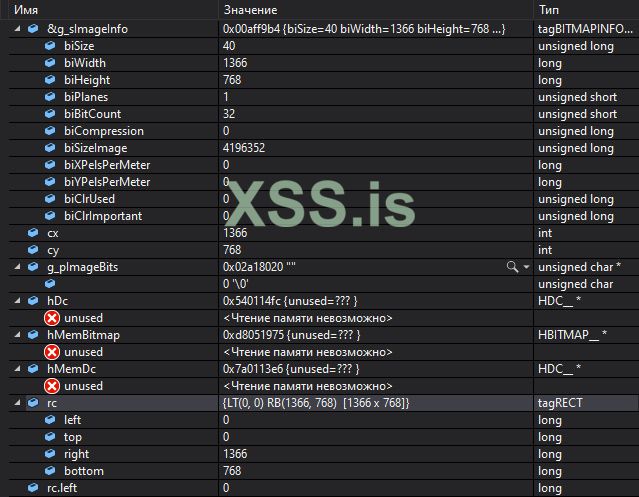Collapse the g_pImageBits variable node
This screenshot has height=497, width=639.
coord(17,267)
